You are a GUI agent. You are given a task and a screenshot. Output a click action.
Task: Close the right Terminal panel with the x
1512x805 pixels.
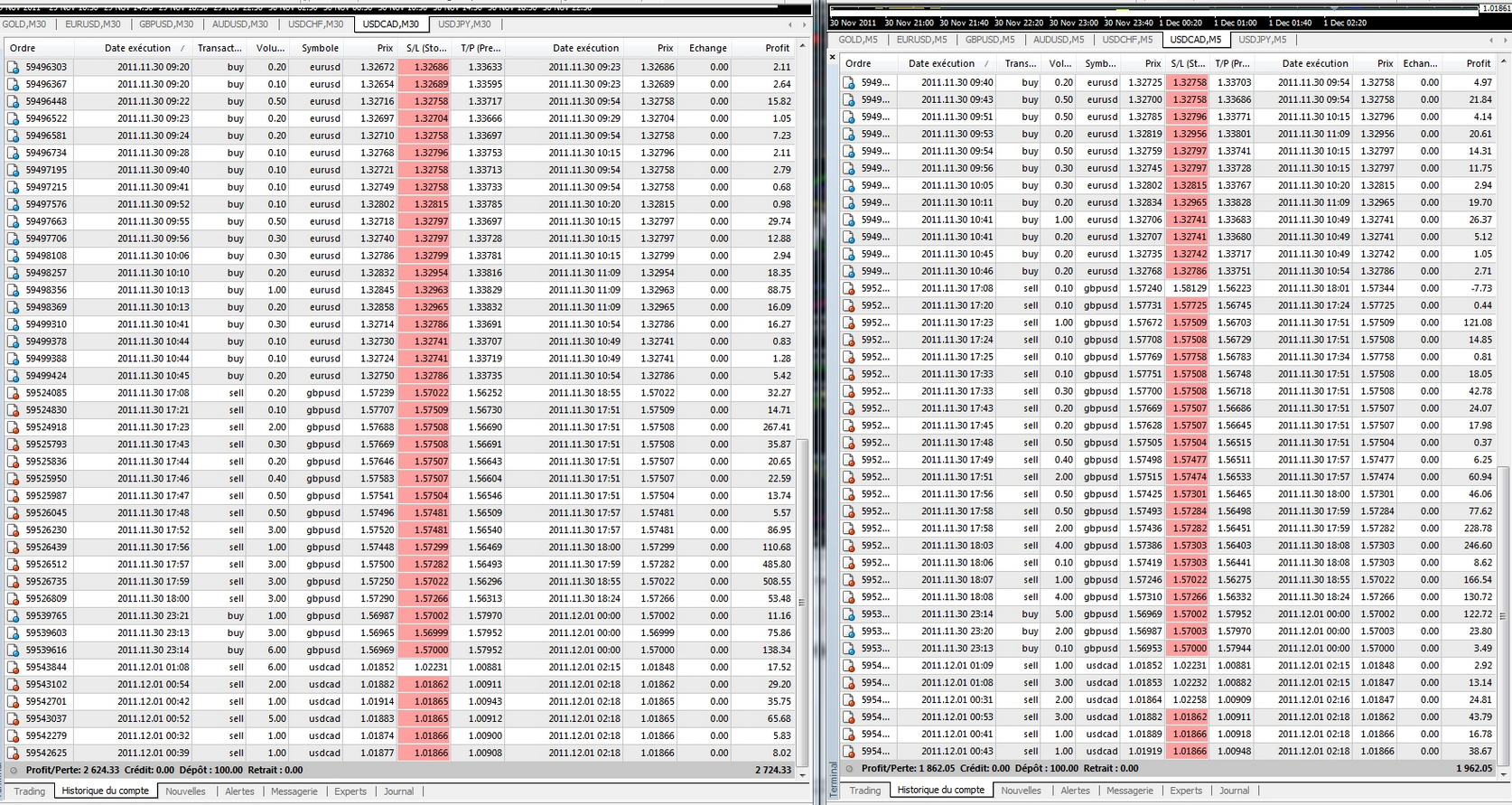pyautogui.click(x=833, y=57)
